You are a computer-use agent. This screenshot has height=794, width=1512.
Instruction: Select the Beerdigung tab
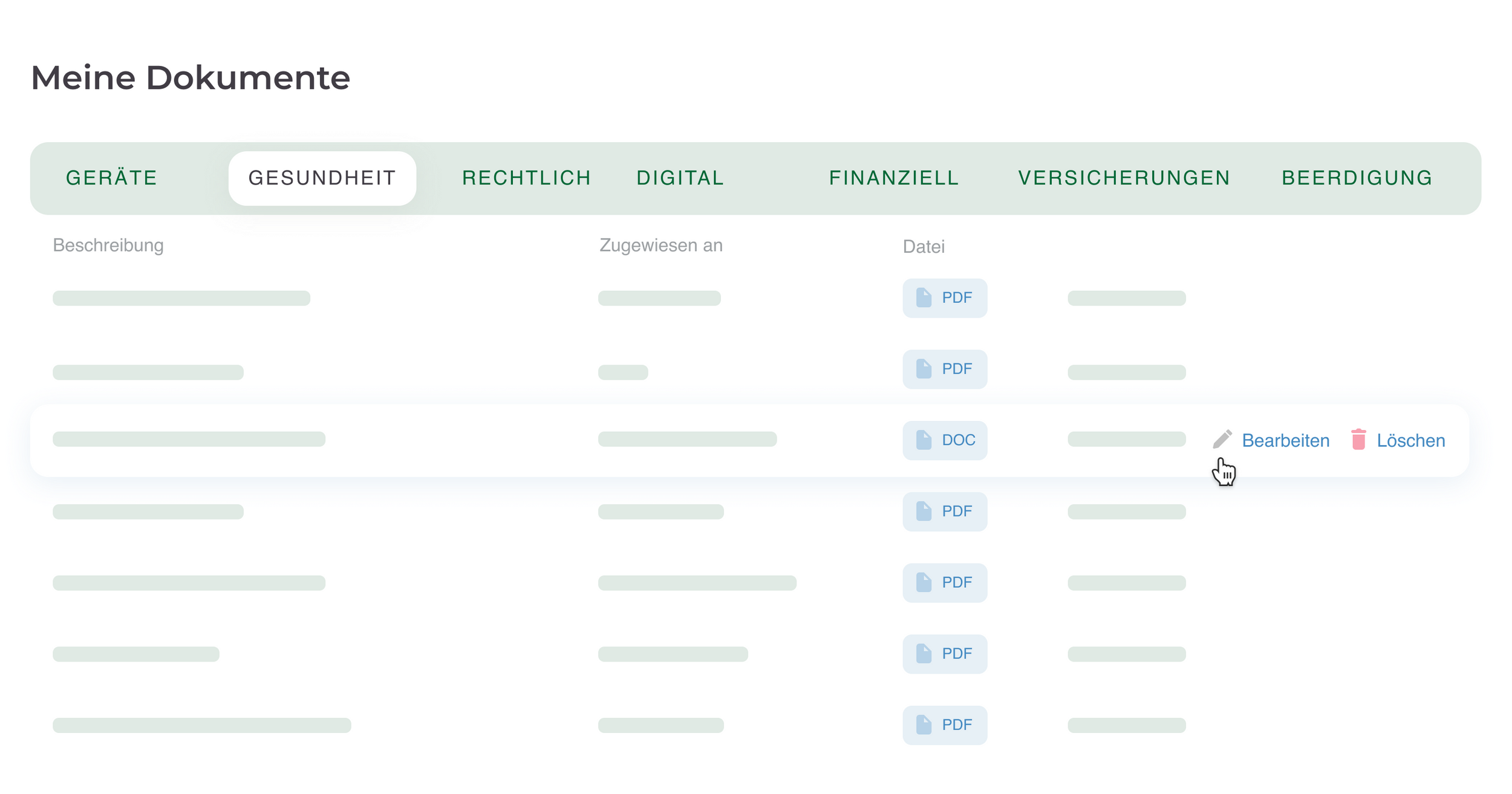click(1357, 178)
